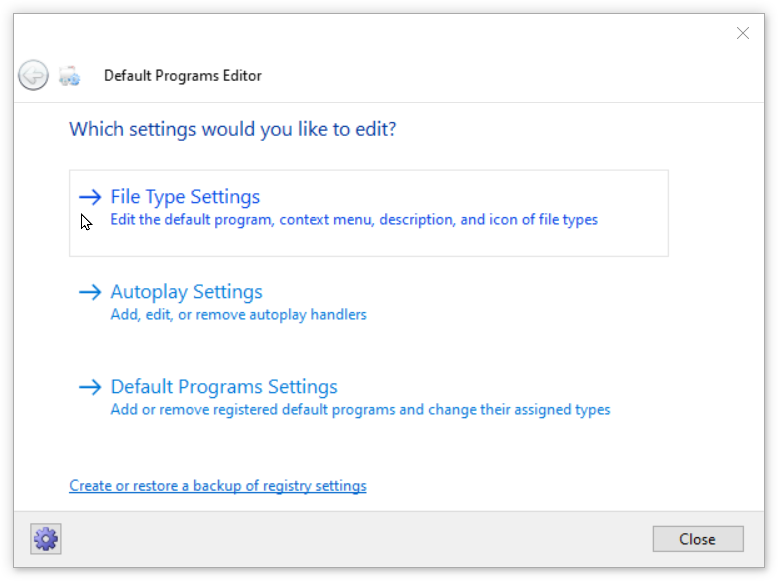Click the Default Programs Editor app icon
The width and height of the screenshot is (778, 581).
point(69,75)
